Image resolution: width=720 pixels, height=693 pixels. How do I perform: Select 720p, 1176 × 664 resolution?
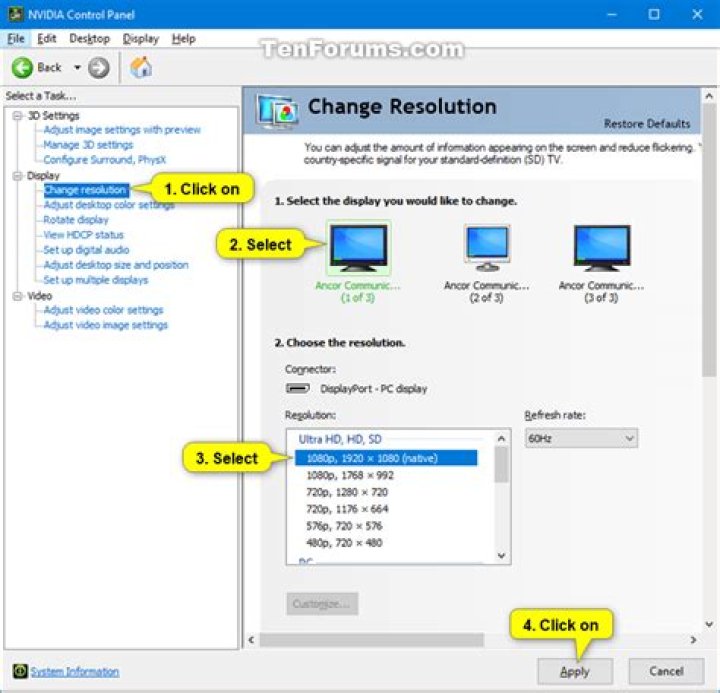347,509
